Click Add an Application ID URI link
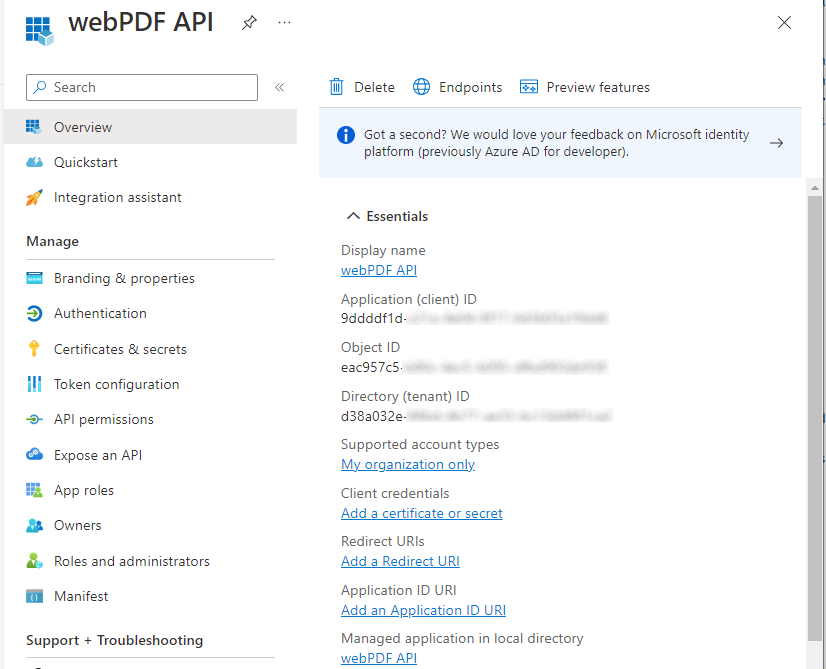 click(x=423, y=610)
